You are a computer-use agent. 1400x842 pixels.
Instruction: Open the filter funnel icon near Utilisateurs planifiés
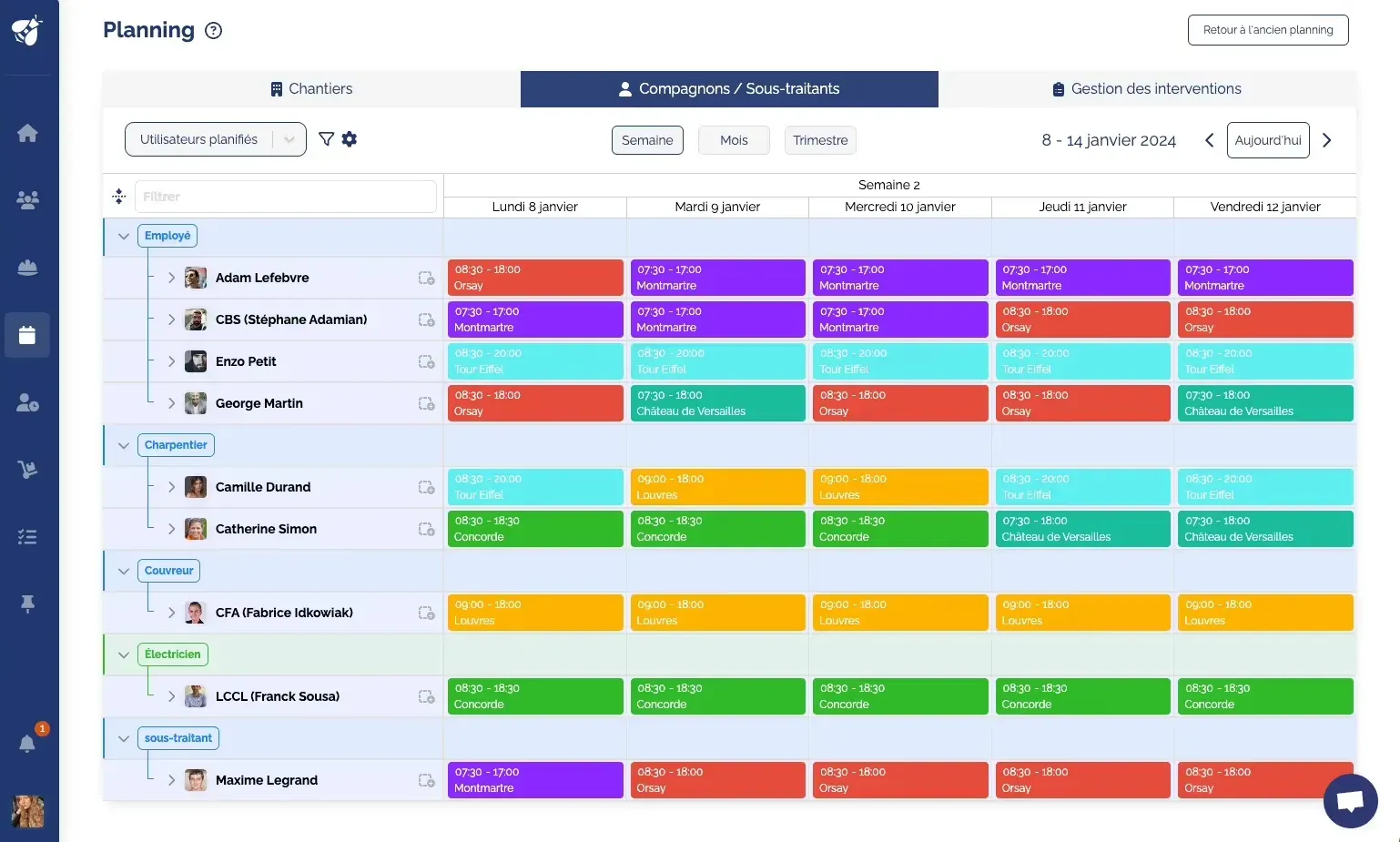[327, 138]
